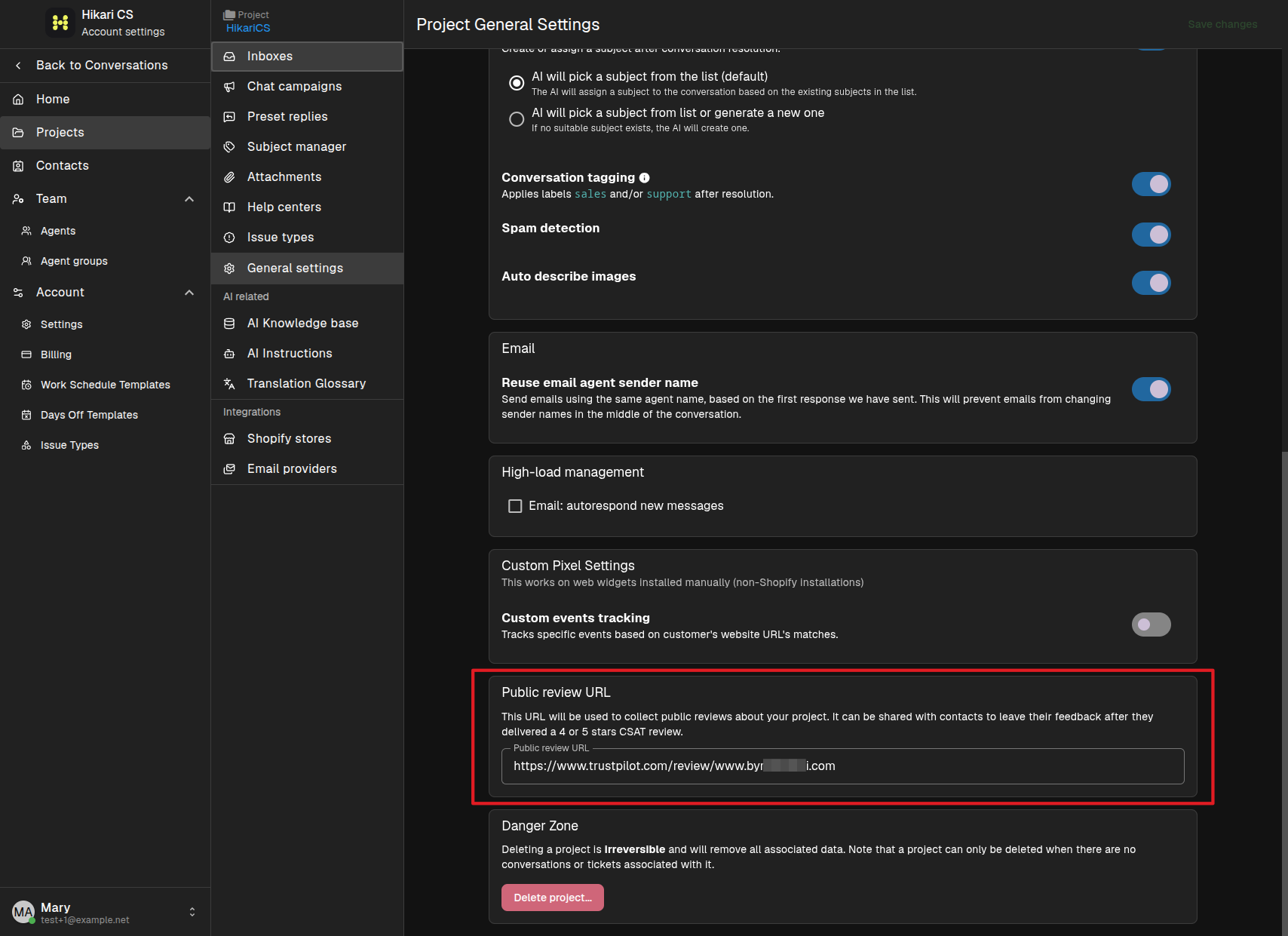
Task: Click the Email providers mail icon
Action: (x=229, y=469)
